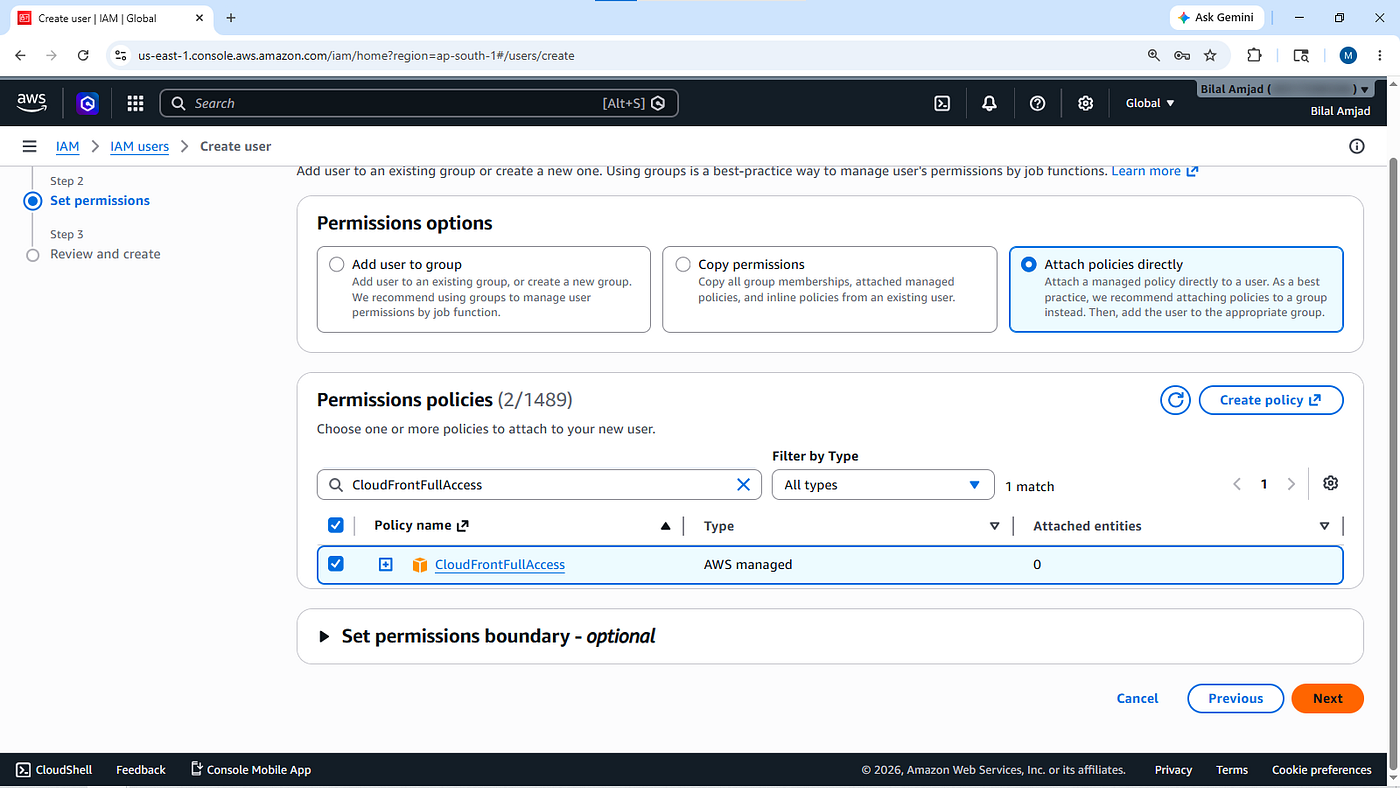Sort by the Type column arrow
Screen dimensions: 1400x788
pos(995,526)
